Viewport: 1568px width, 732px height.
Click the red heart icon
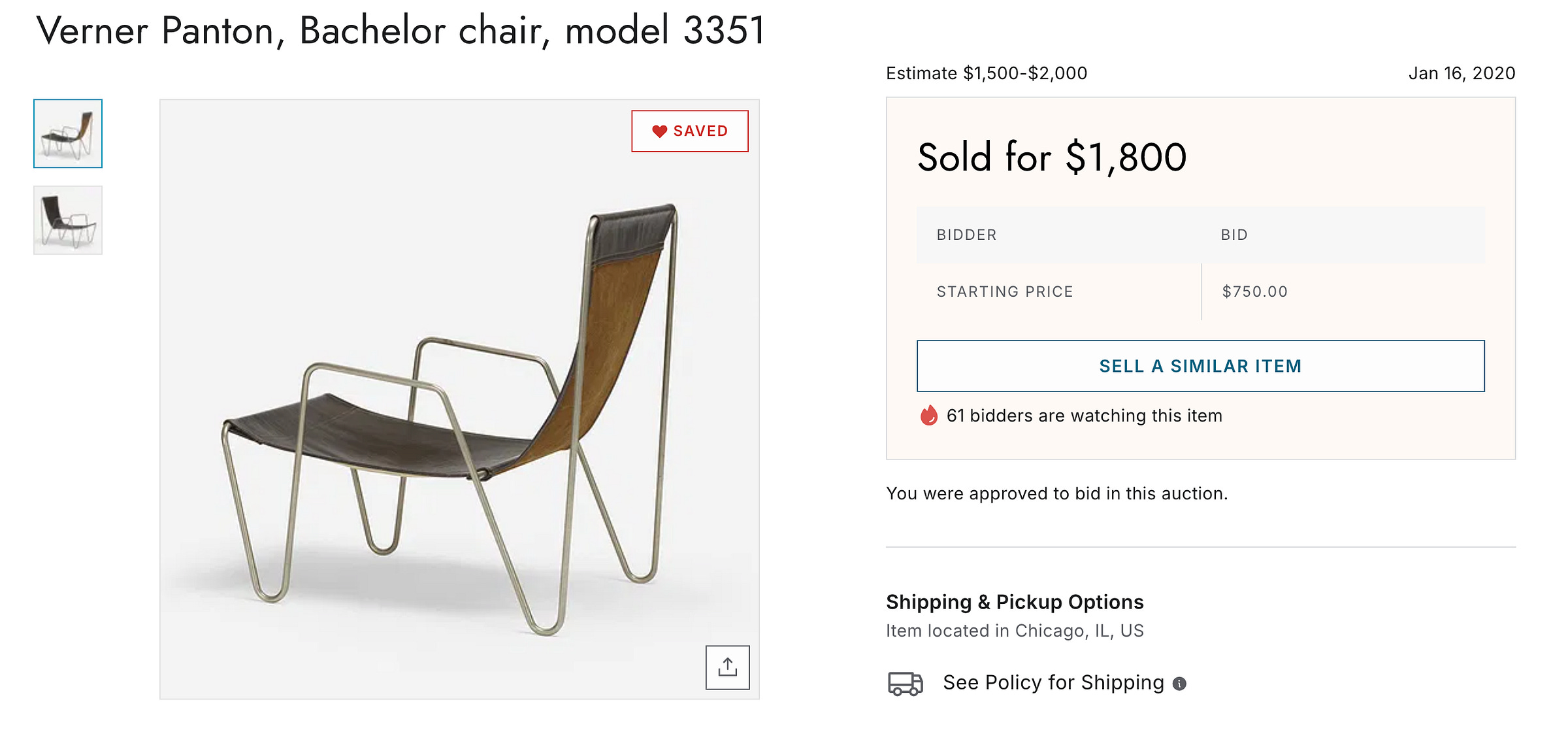click(659, 131)
